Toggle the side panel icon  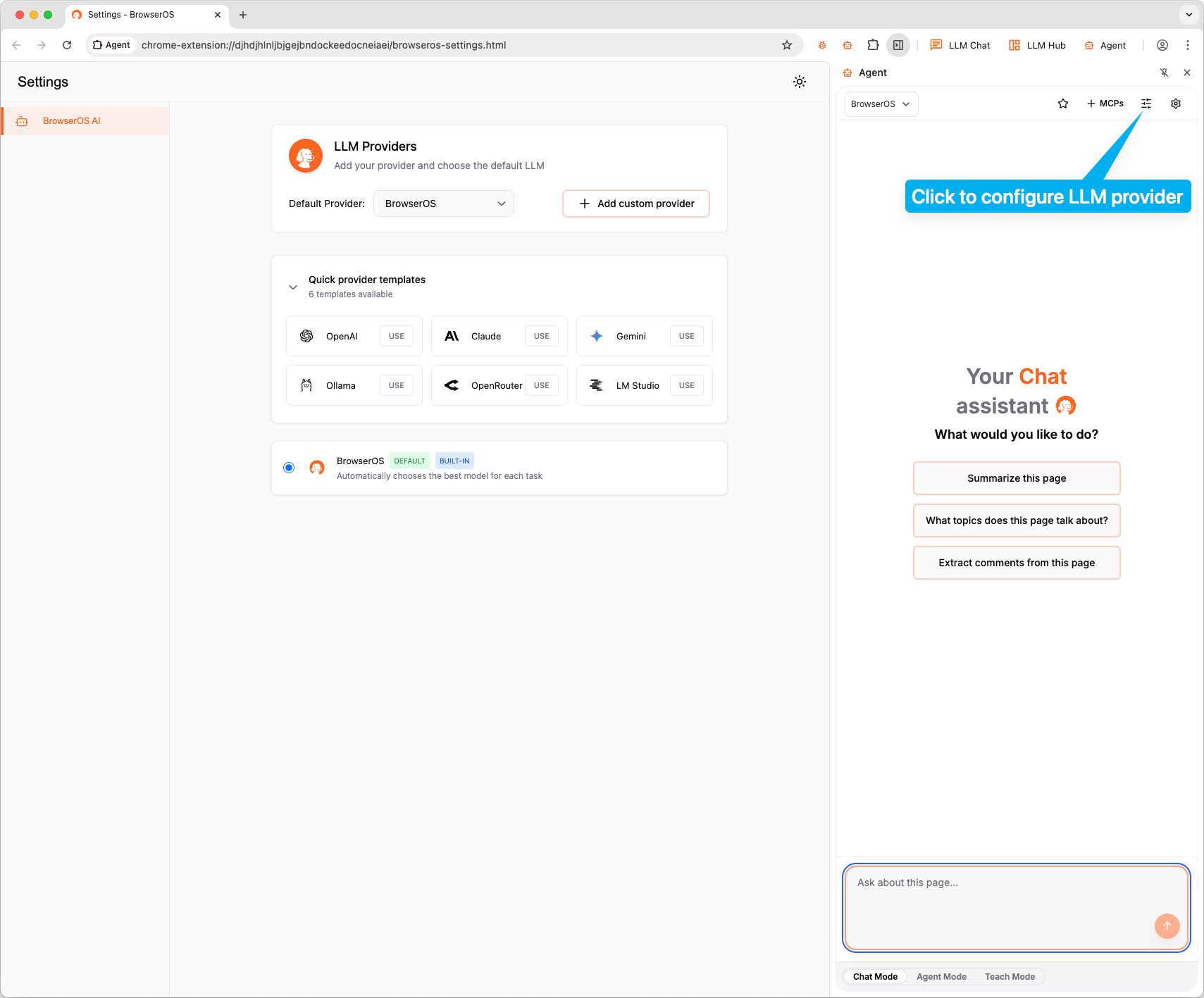[898, 45]
